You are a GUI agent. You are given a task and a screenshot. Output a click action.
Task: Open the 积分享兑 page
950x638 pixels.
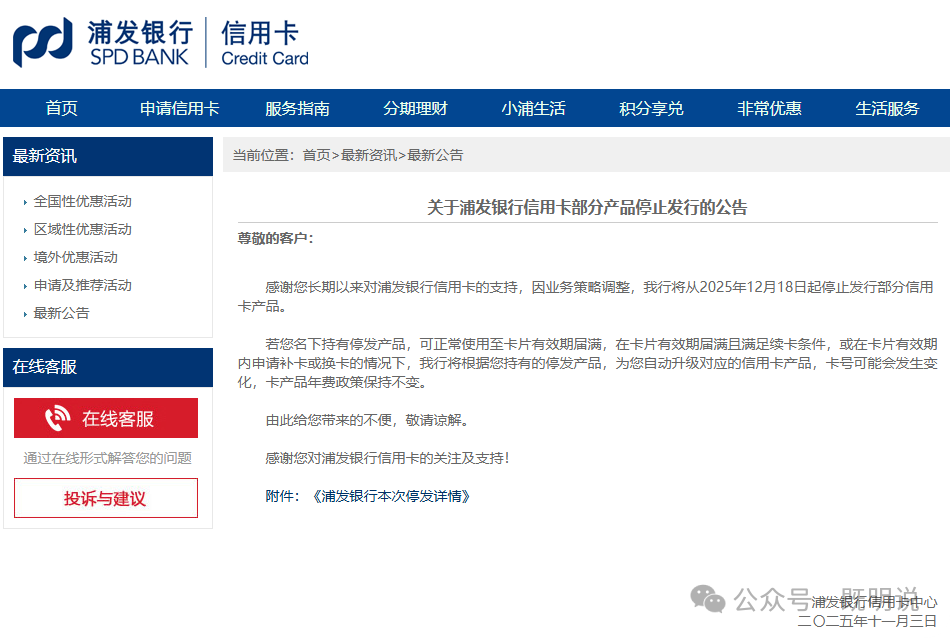click(x=650, y=109)
